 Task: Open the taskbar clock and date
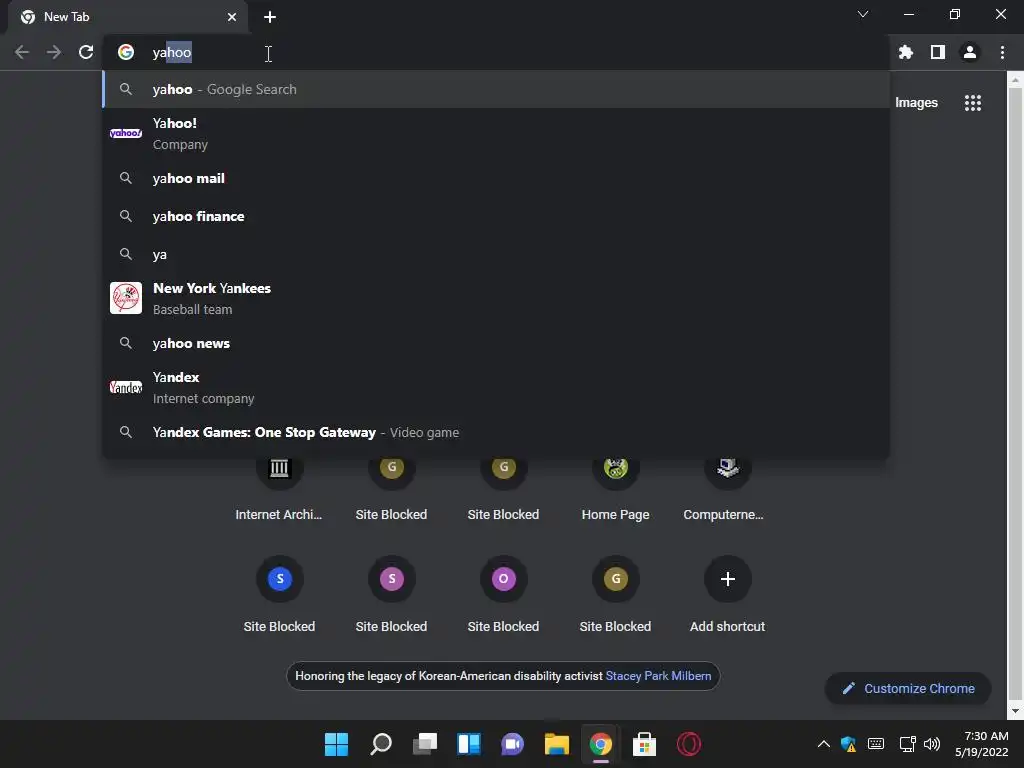[x=982, y=744]
